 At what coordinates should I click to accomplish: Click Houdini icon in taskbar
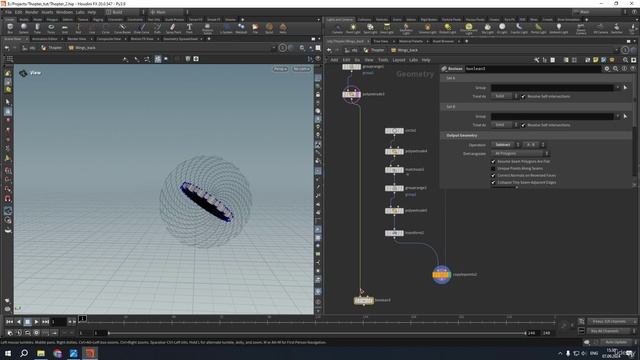point(90,353)
